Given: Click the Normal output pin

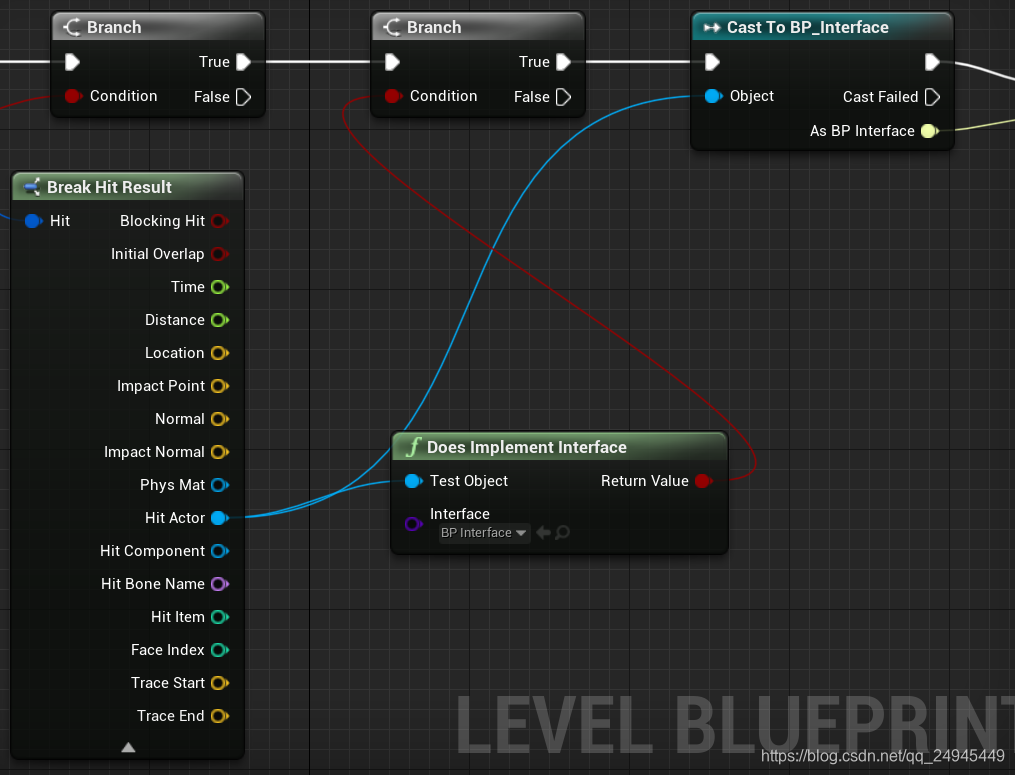Looking at the screenshot, I should click(219, 419).
